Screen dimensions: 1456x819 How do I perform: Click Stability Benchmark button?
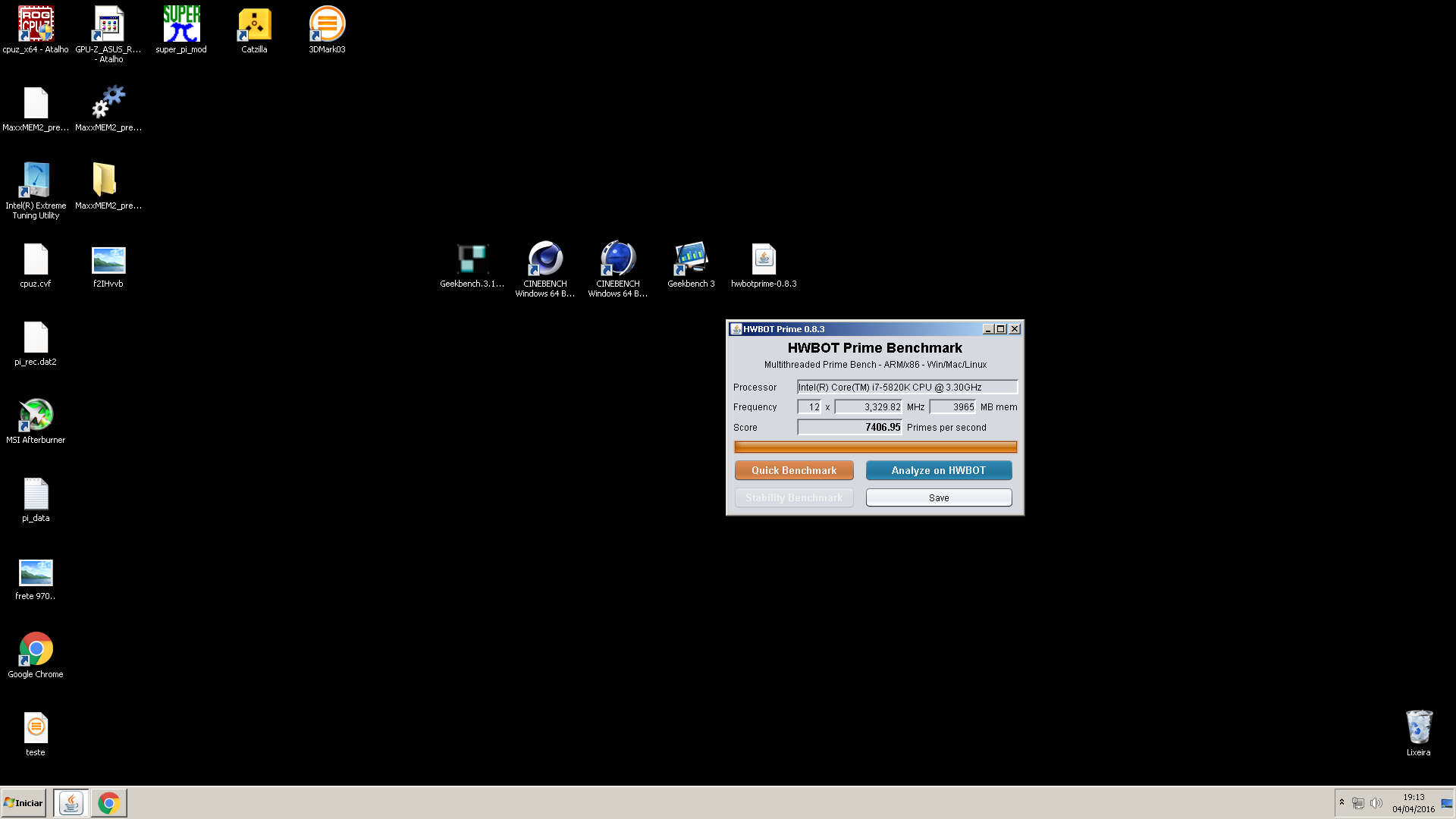(794, 497)
